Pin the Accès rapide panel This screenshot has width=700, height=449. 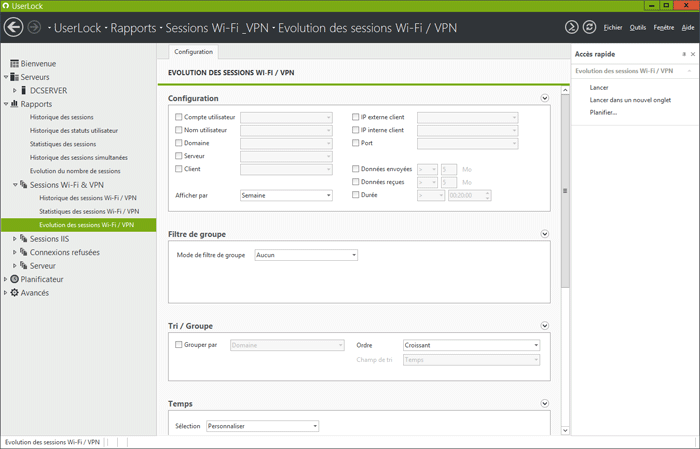(x=684, y=54)
